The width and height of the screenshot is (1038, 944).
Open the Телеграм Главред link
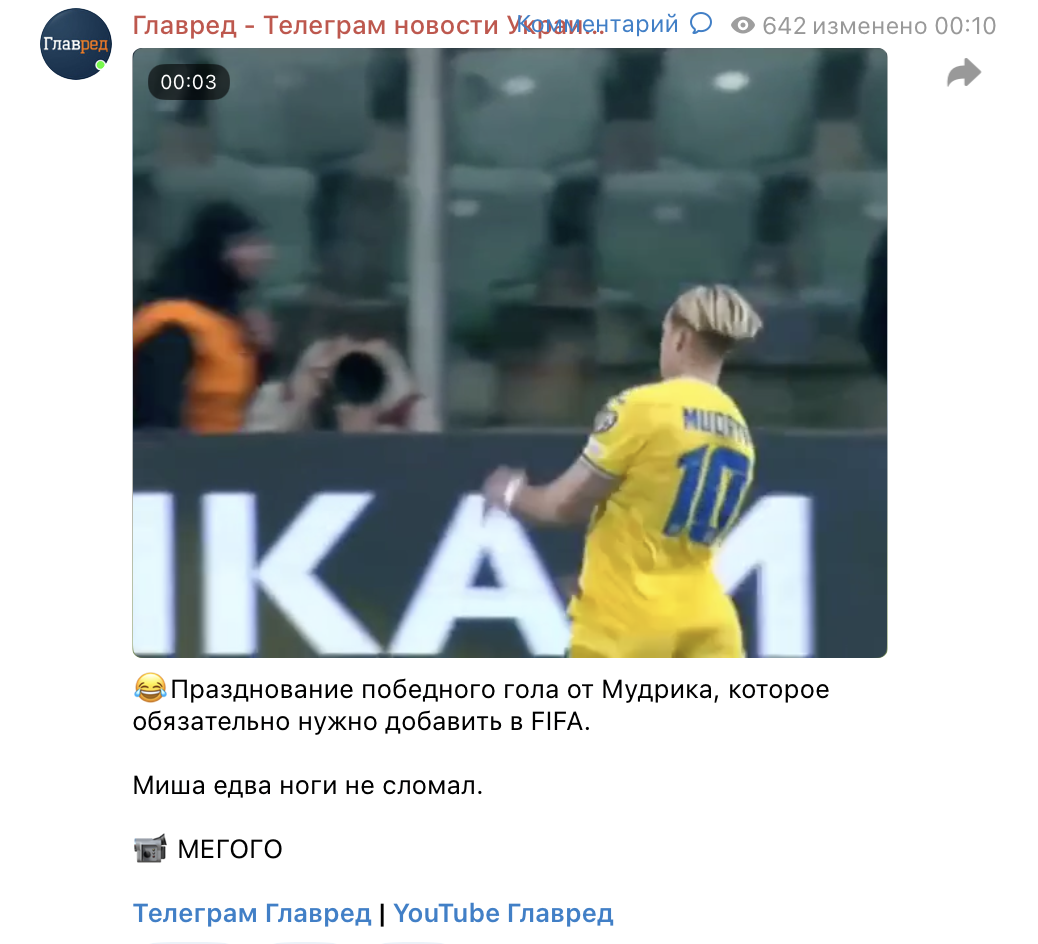252,913
